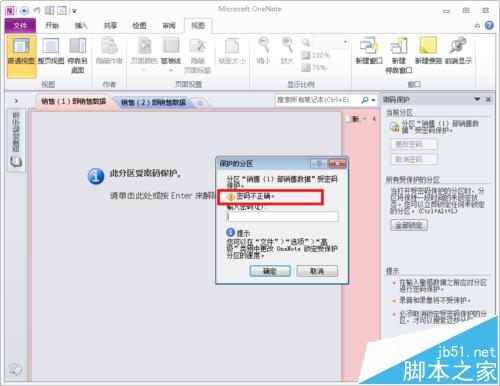The width and height of the screenshot is (500, 386).
Task: Click the Dock to Desktop icon in quick access toolbar
Action: 49,11
